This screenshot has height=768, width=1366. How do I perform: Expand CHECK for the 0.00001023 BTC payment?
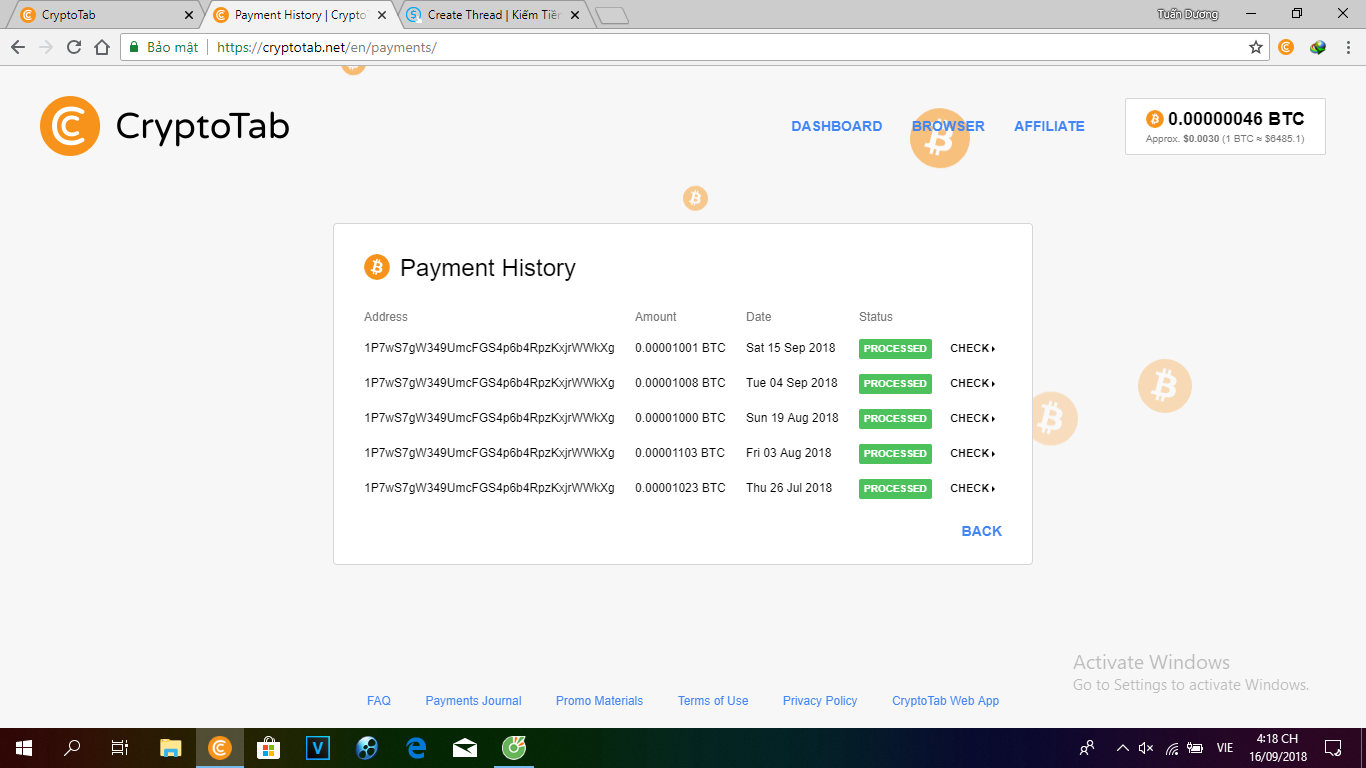click(x=972, y=489)
